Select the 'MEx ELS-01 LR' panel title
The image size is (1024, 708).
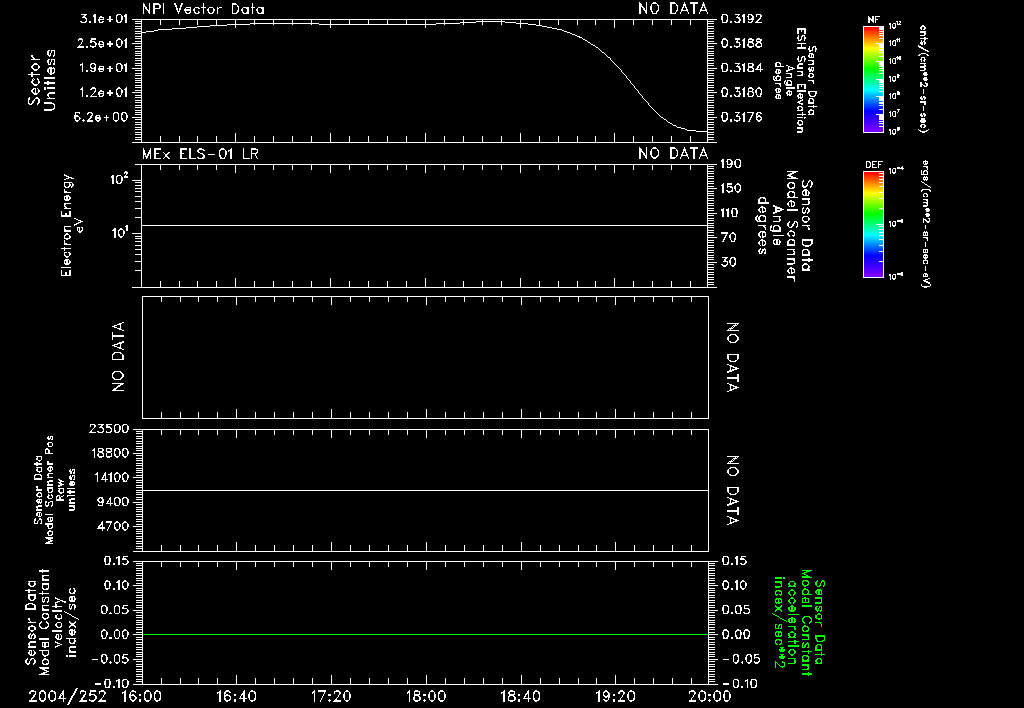(x=200, y=154)
